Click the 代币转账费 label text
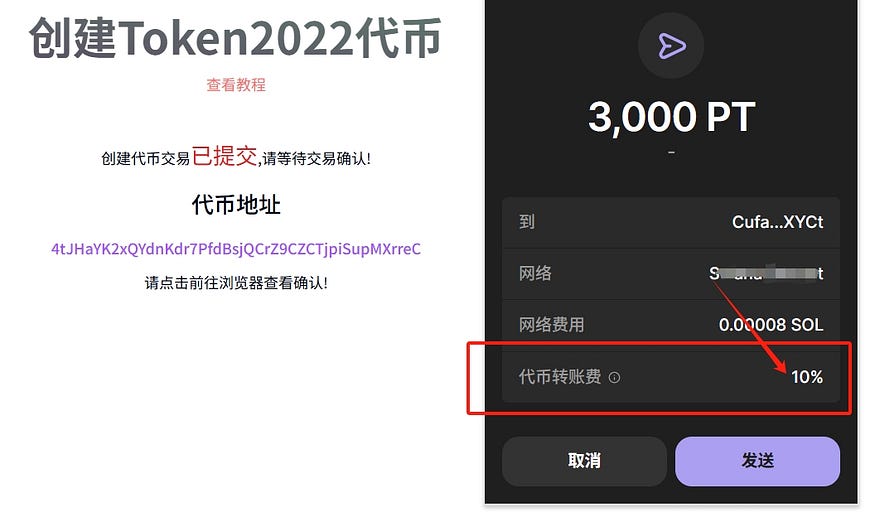The height and width of the screenshot is (517, 875). pyautogui.click(x=560, y=377)
